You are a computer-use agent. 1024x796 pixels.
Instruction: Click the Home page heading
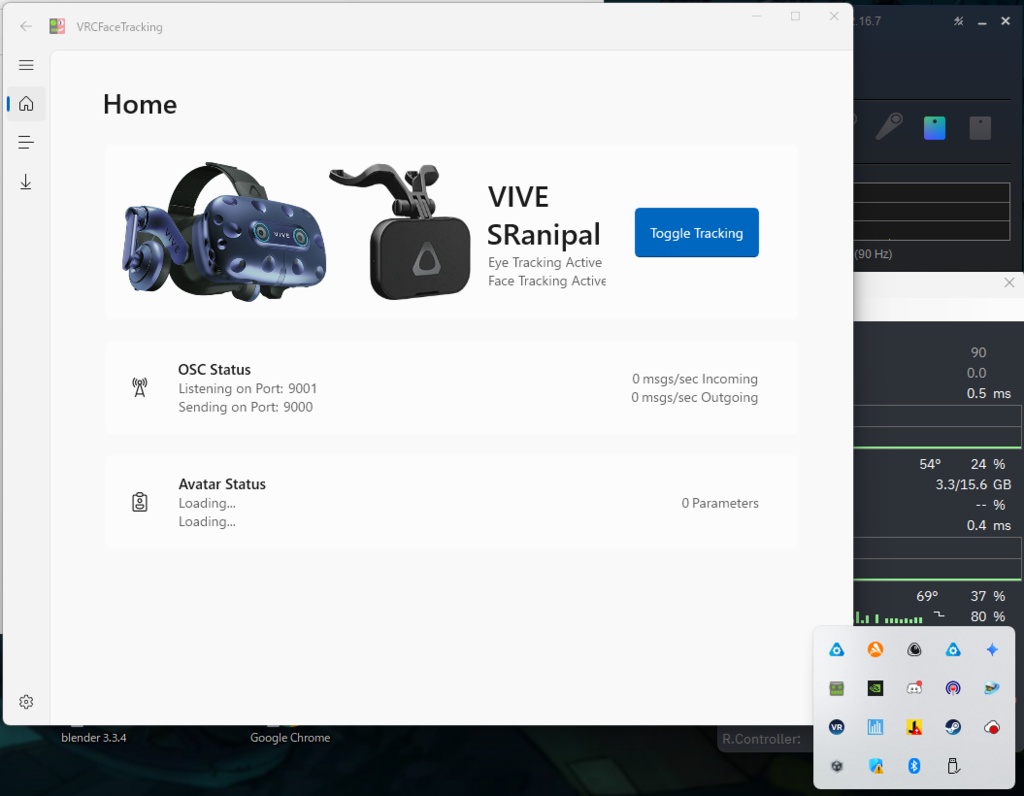[x=140, y=104]
